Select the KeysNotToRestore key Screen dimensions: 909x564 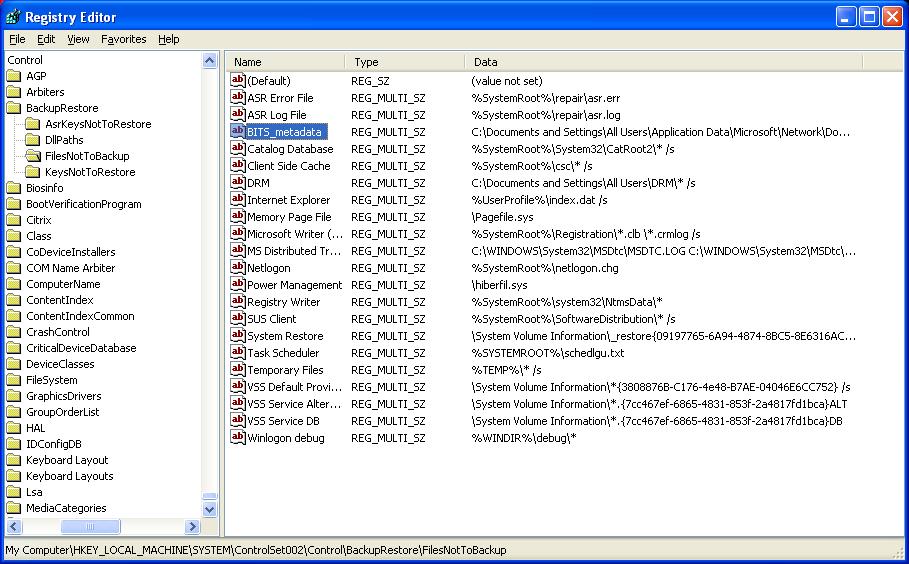90,172
